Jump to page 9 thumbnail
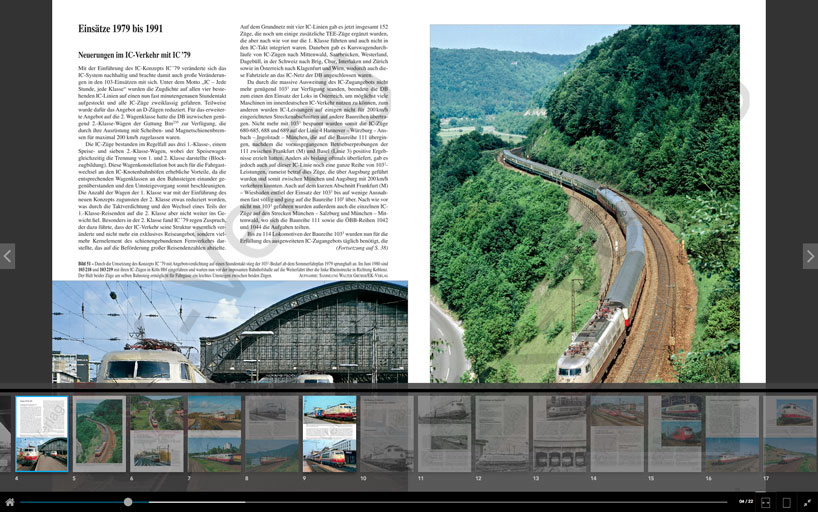This screenshot has height=512, width=818. [329, 433]
